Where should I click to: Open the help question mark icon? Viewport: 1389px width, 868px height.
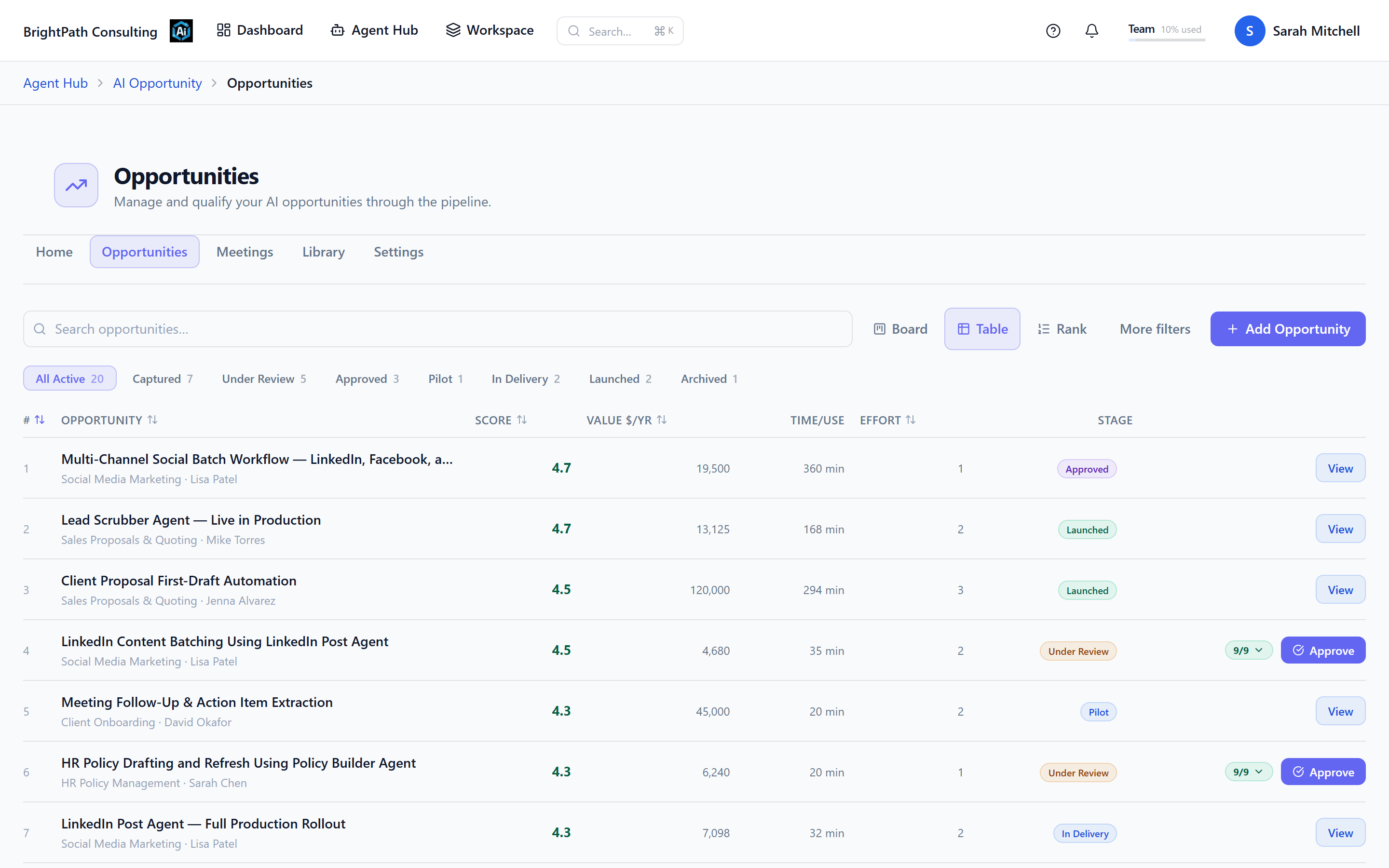tap(1053, 31)
